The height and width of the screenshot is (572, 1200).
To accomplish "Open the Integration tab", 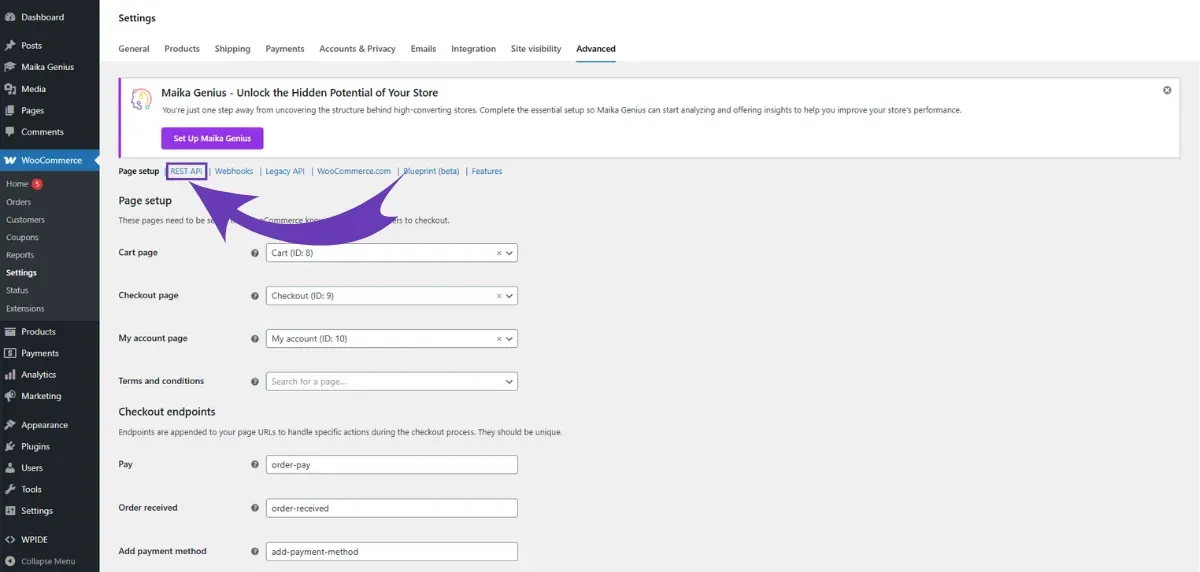I will point(473,48).
